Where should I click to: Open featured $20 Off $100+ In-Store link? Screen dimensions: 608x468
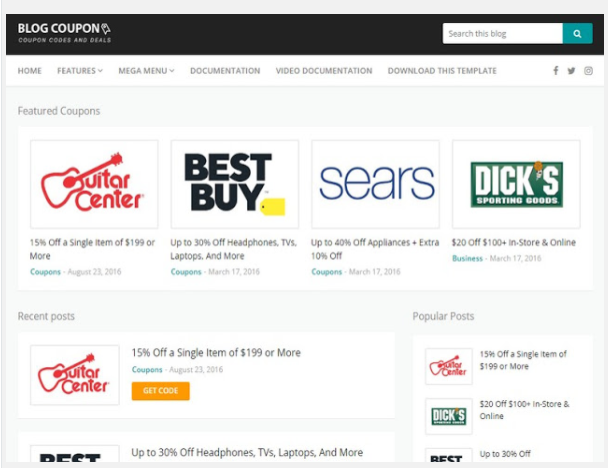click(x=513, y=242)
